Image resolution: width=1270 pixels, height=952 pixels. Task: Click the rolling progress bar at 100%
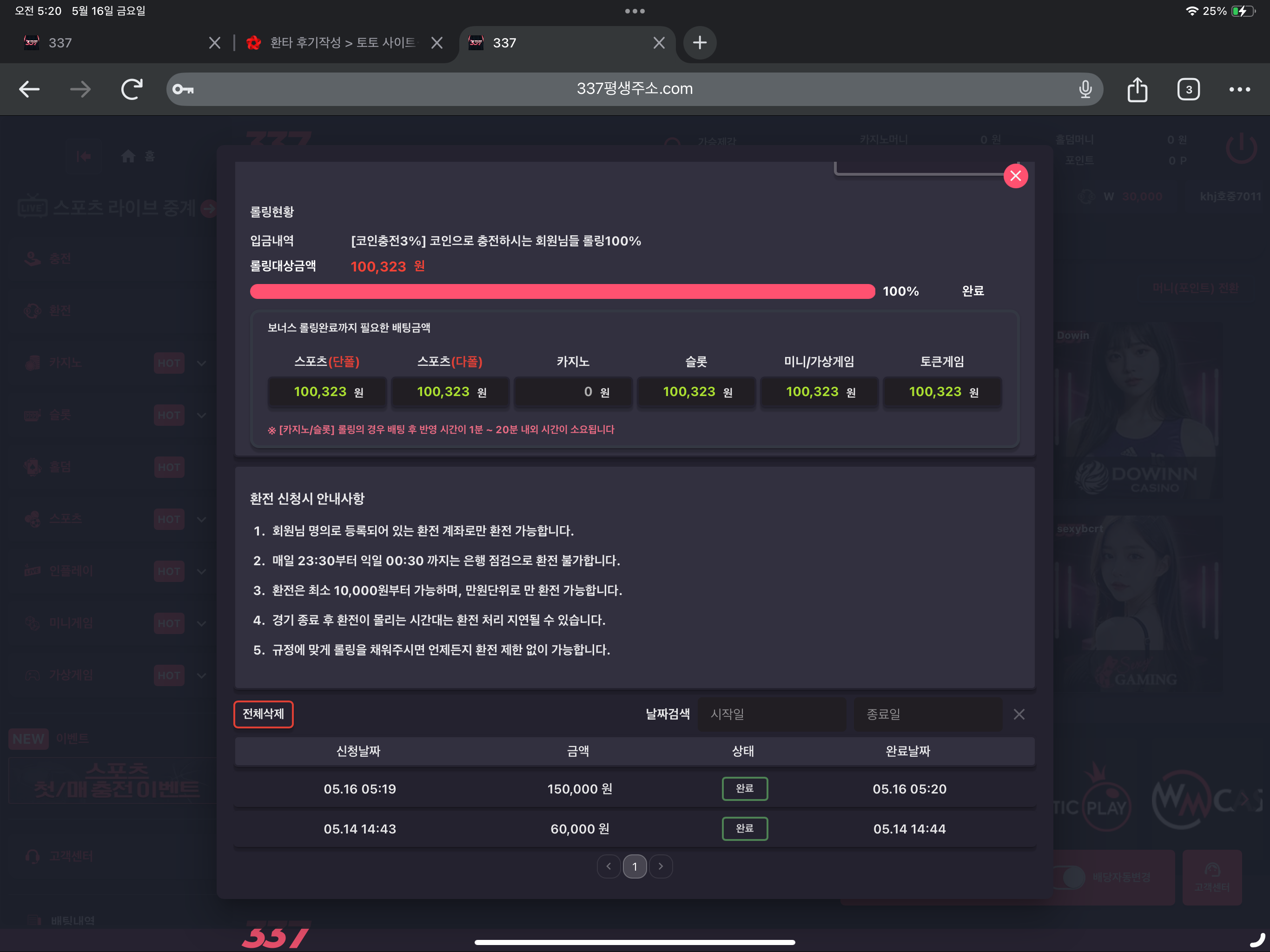point(562,291)
